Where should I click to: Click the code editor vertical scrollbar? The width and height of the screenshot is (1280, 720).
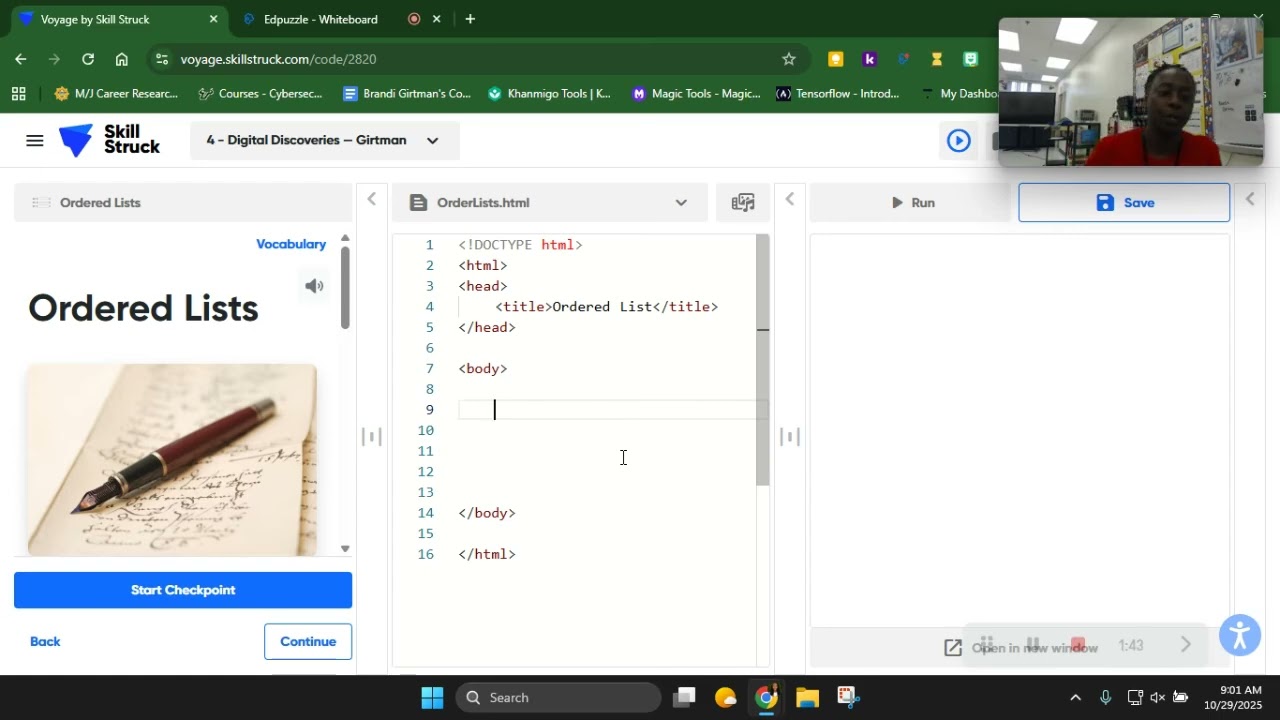[763, 360]
